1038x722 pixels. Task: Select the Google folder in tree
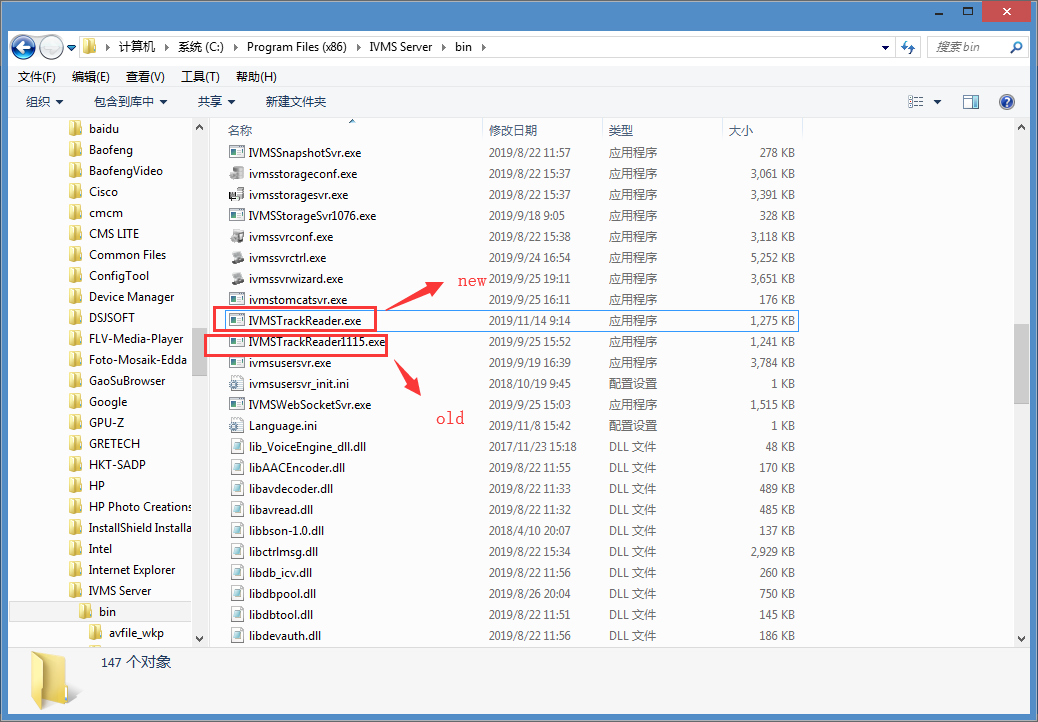(x=107, y=402)
